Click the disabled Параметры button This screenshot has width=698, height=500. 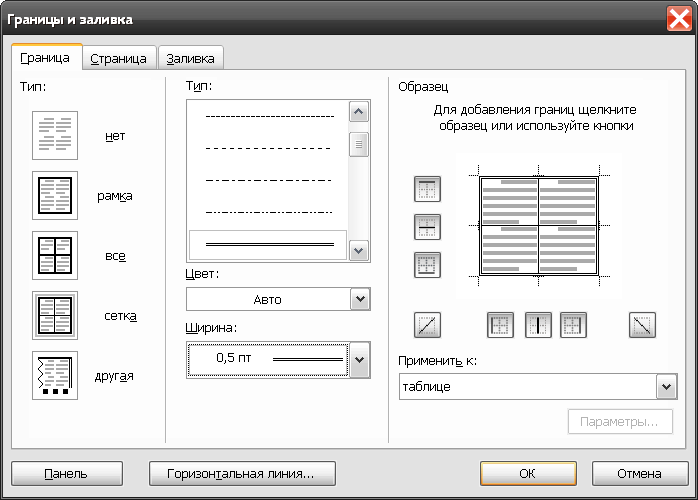tap(620, 422)
